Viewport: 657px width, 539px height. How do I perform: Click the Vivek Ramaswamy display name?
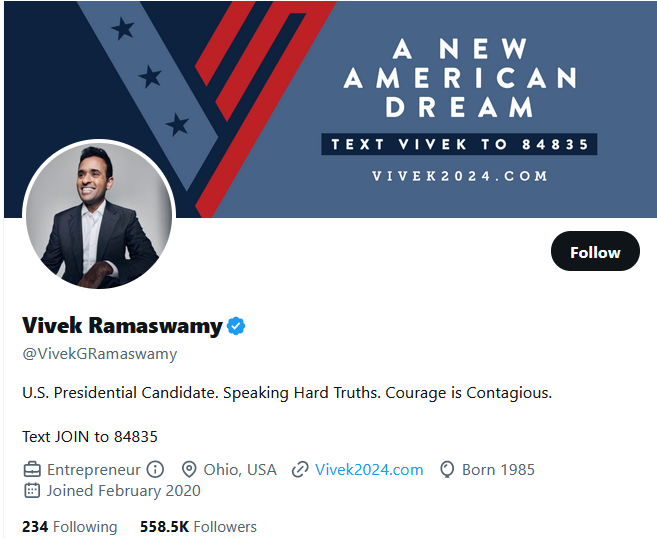(x=121, y=326)
